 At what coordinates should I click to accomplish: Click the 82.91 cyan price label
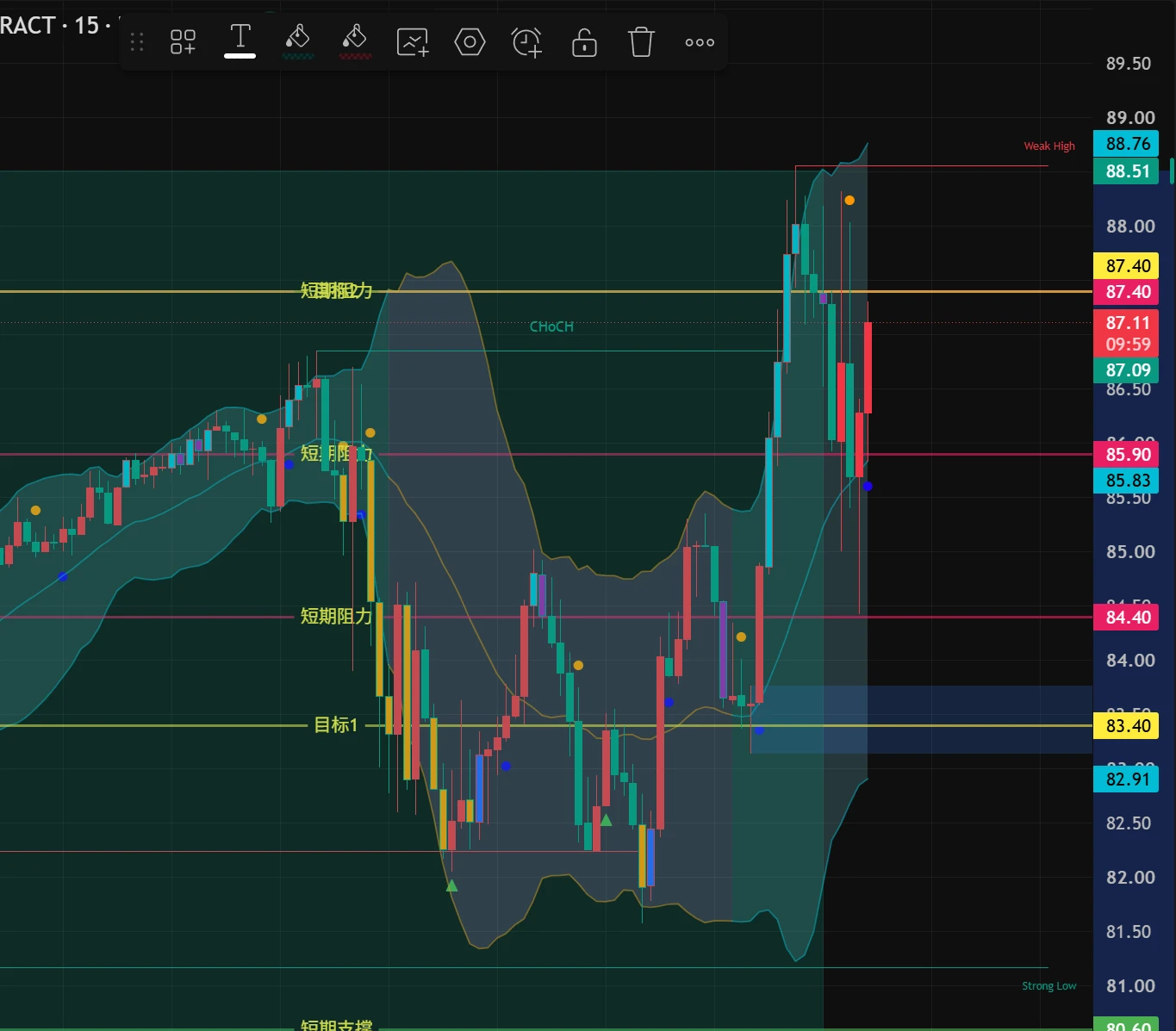1128,779
